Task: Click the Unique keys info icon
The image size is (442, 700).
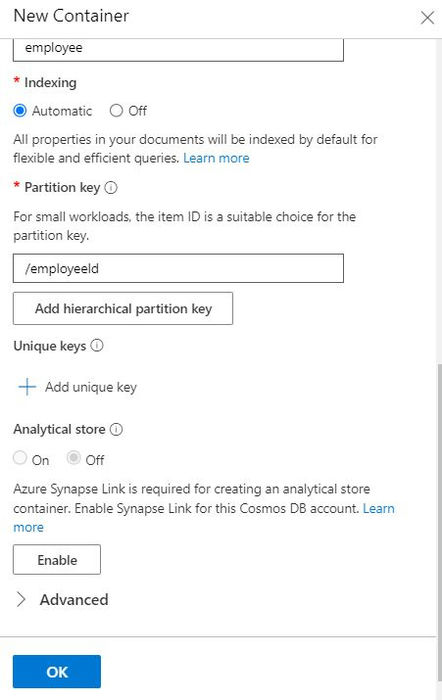Action: 97,346
